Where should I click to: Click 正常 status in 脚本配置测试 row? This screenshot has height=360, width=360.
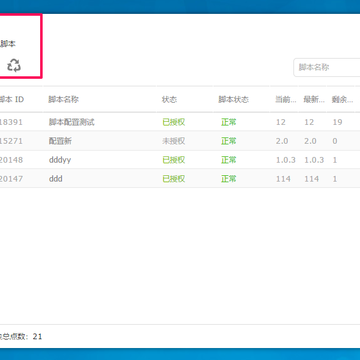tap(229, 122)
